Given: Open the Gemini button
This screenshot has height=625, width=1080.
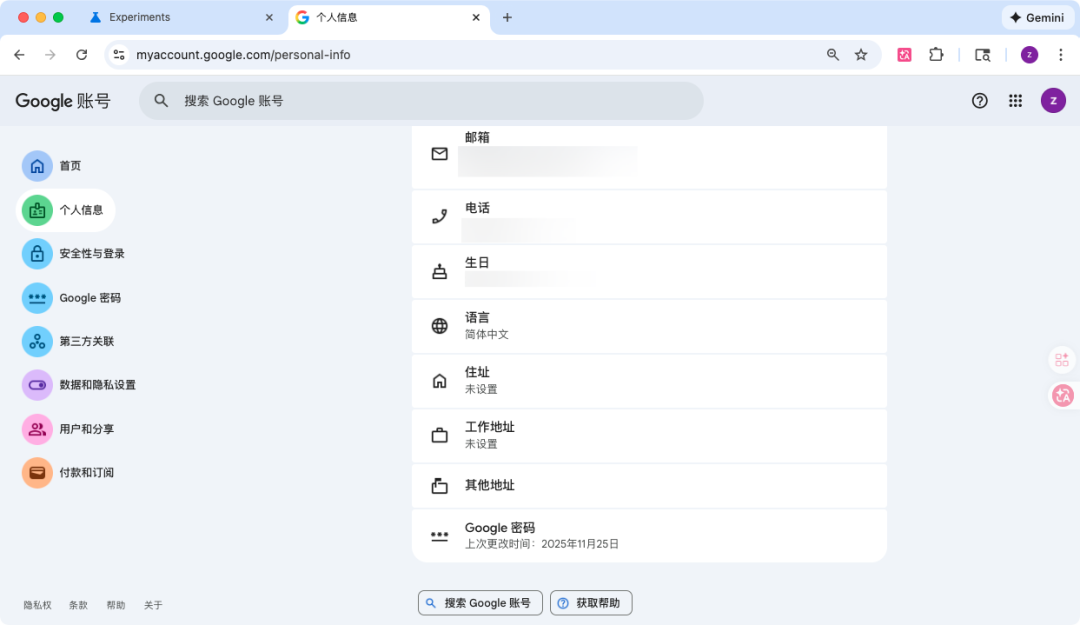Looking at the screenshot, I should [1037, 17].
